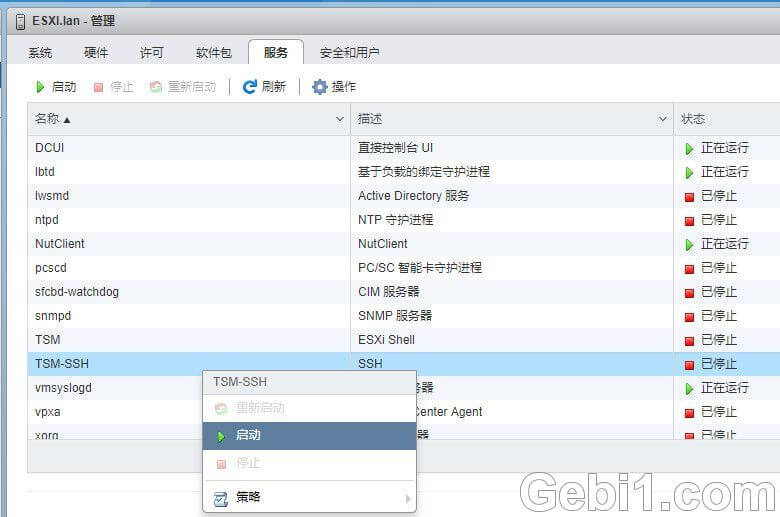Screen dimensions: 780x517
Task: Select the snmpd service row
Action: tap(53, 316)
